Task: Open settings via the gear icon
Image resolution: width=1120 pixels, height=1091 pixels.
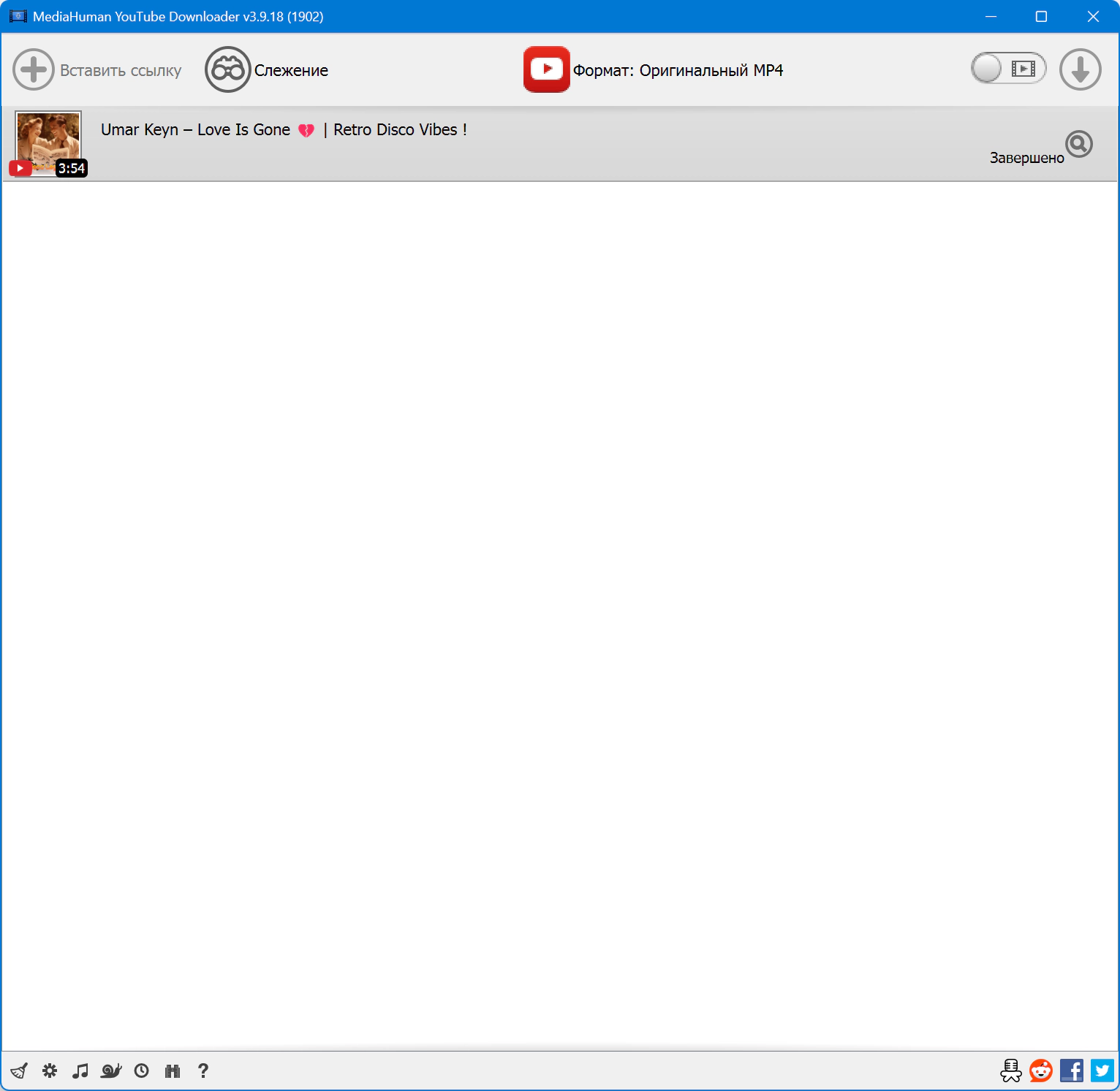Action: click(x=50, y=1071)
